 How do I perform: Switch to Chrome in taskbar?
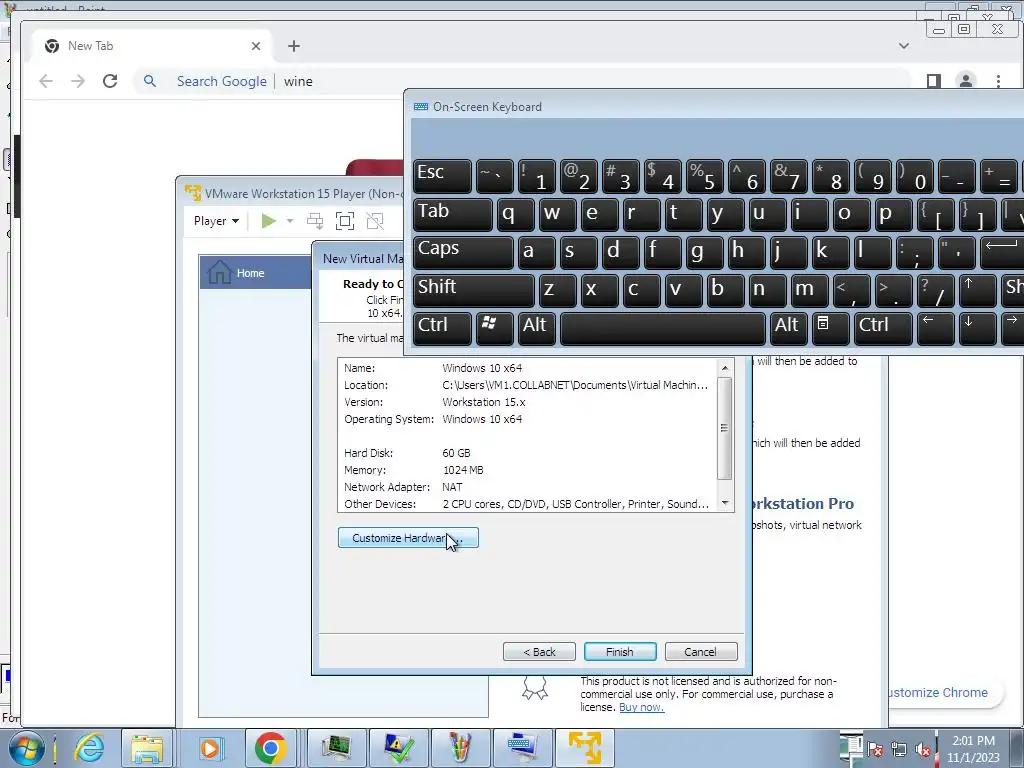270,748
